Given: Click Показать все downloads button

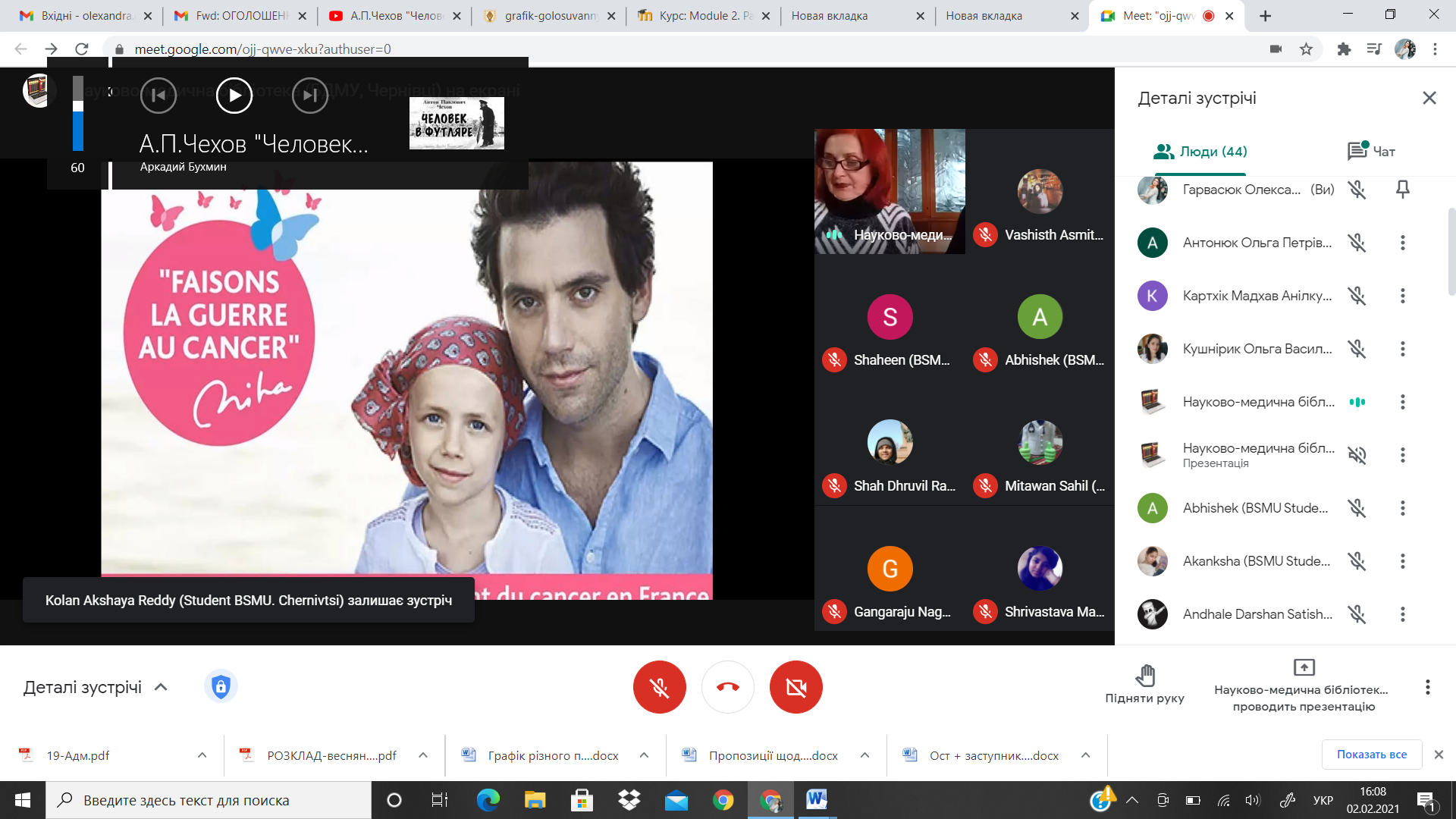Looking at the screenshot, I should [1372, 755].
